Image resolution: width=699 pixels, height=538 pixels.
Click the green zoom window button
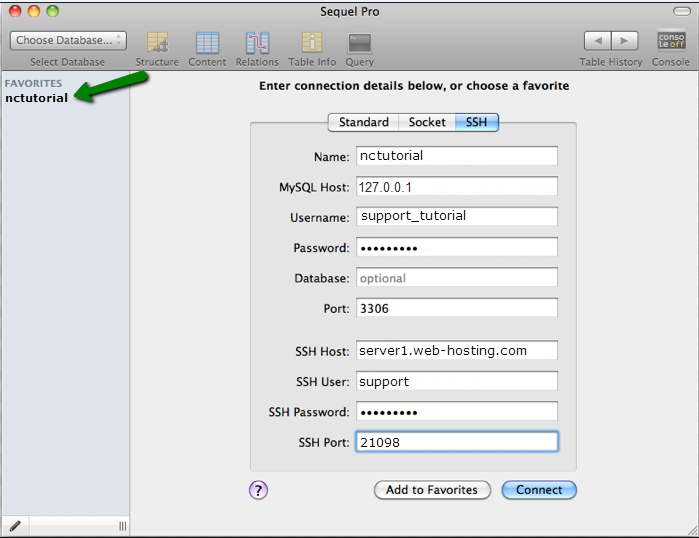click(53, 11)
